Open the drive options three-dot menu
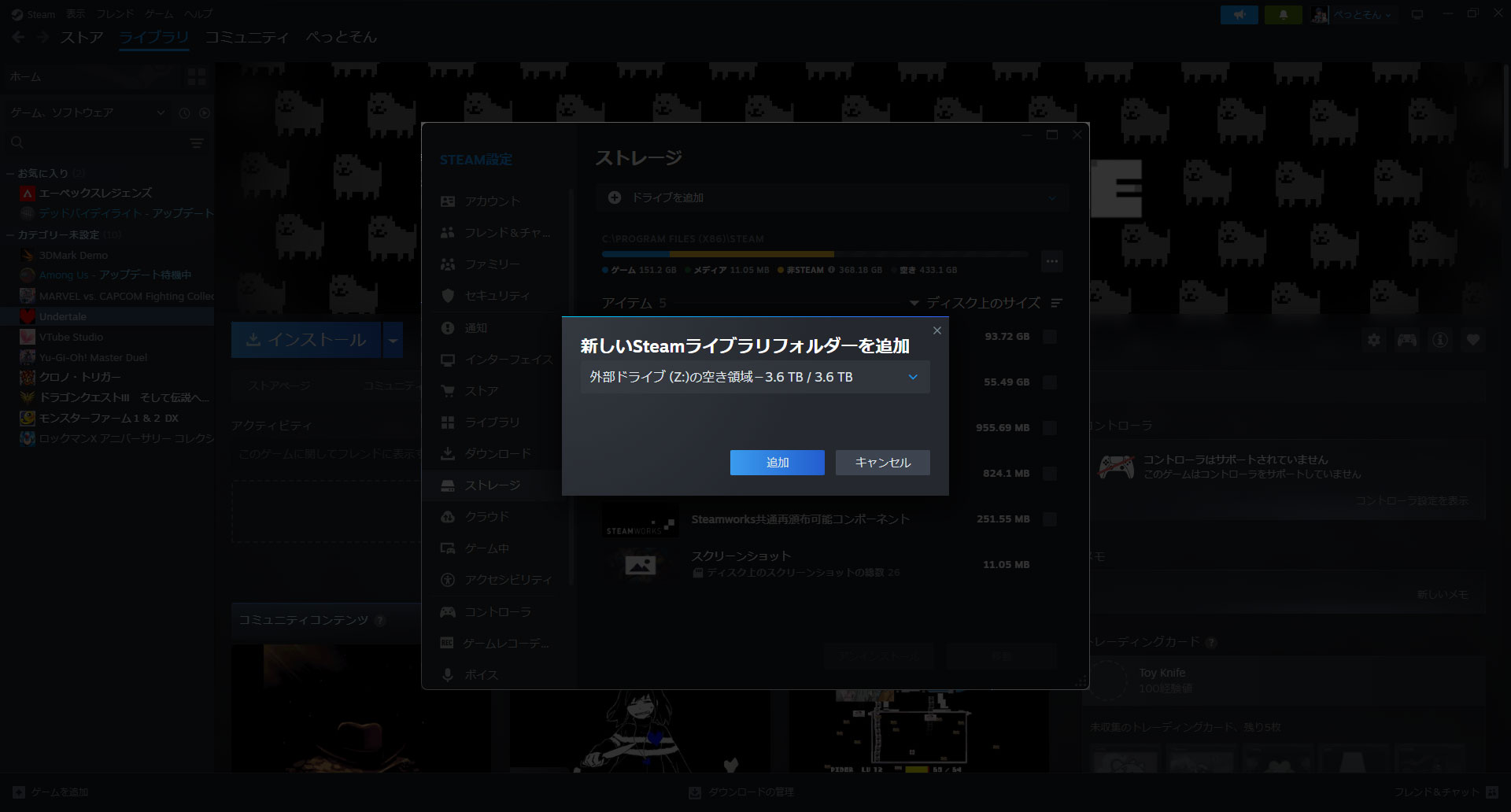Viewport: 1511px width, 812px height. (1051, 260)
